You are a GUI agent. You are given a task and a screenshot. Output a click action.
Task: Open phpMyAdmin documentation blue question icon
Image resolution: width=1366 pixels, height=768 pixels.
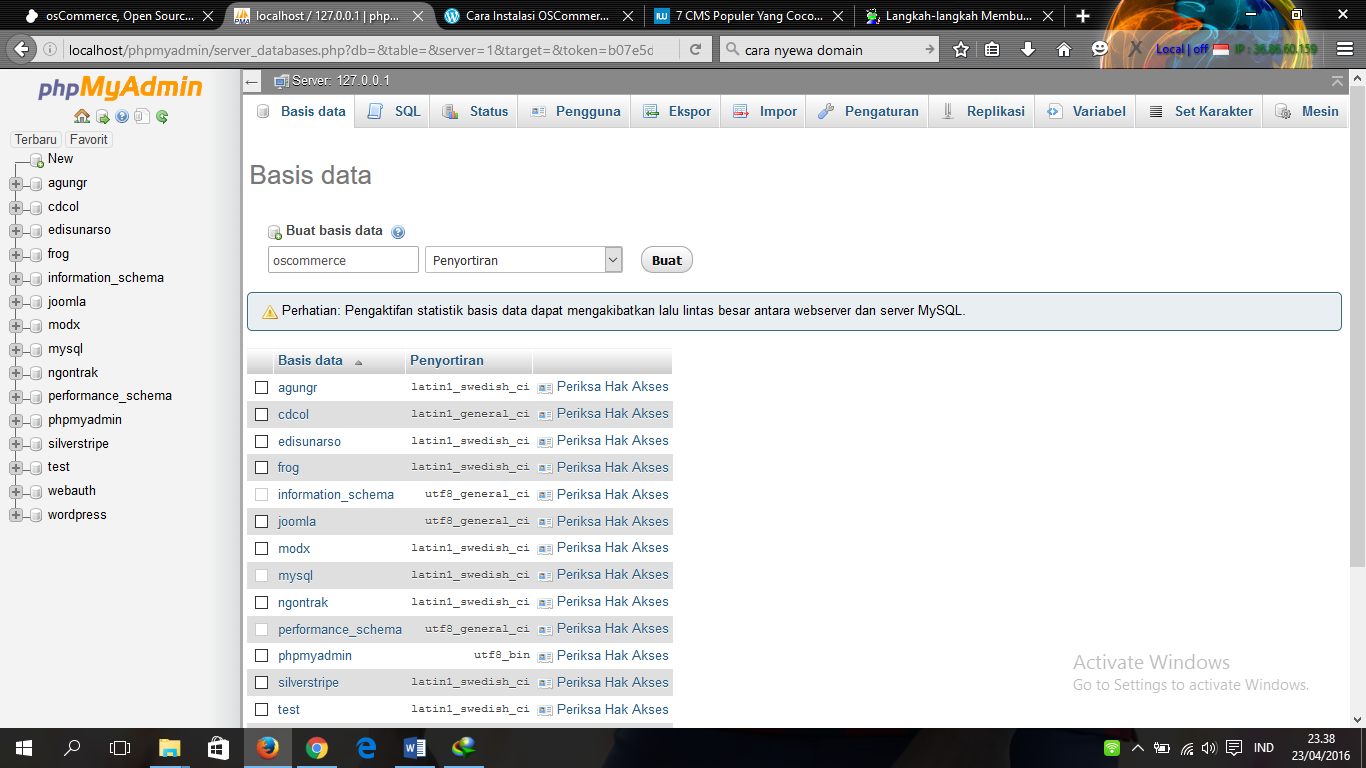[x=122, y=117]
